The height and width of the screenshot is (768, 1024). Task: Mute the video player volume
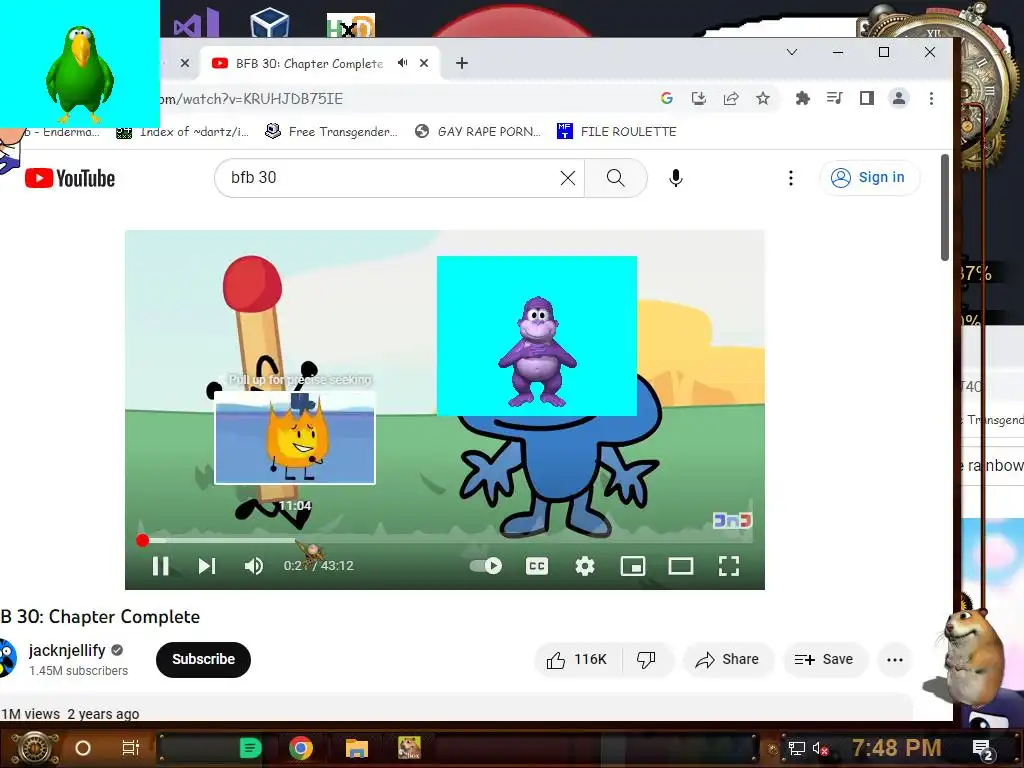[x=254, y=566]
